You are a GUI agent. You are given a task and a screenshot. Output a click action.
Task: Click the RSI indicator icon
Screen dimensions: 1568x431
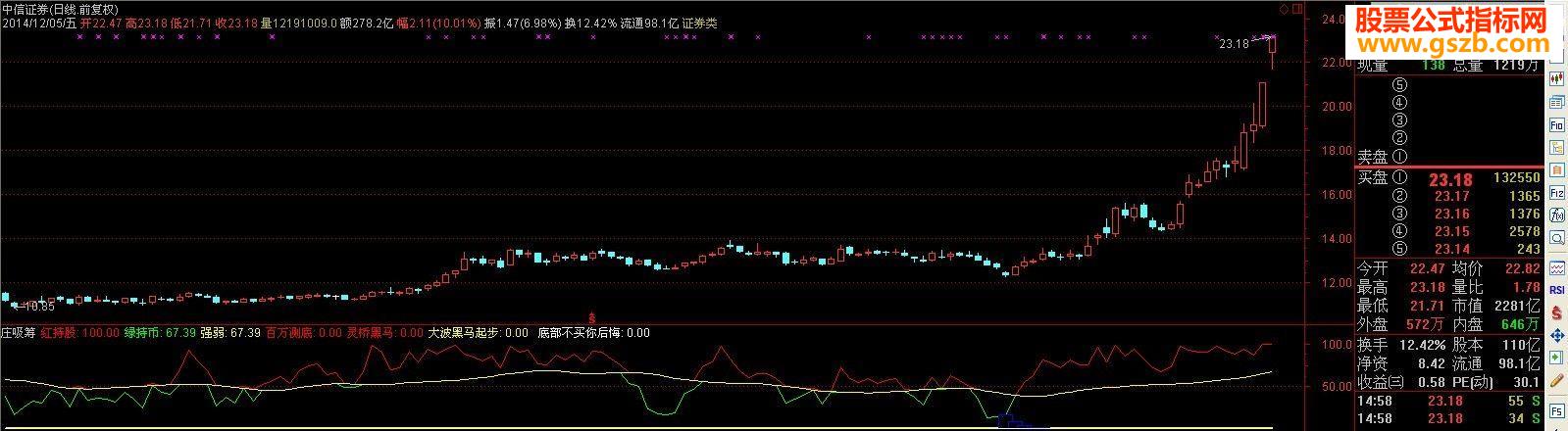(x=1556, y=289)
